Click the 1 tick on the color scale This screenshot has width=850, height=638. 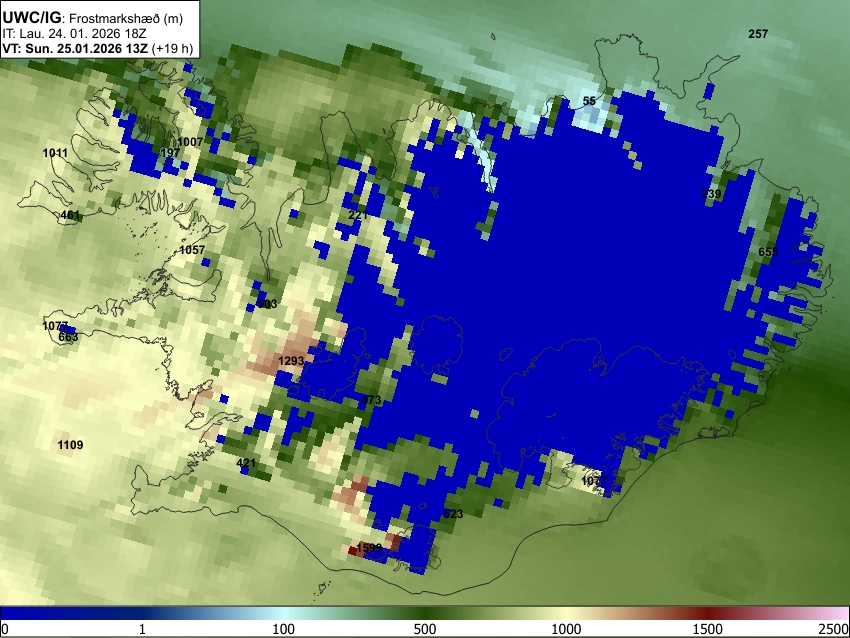[x=142, y=629]
